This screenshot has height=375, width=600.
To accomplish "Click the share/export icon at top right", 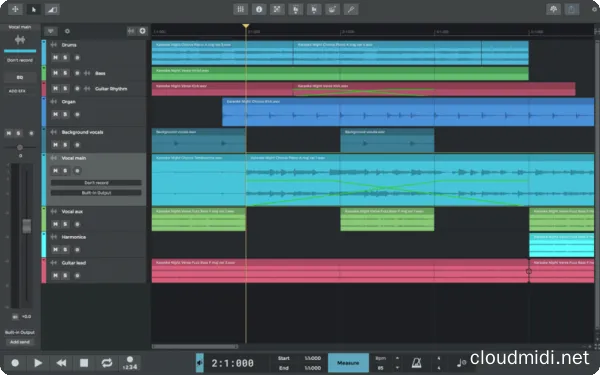I will click(x=572, y=9).
